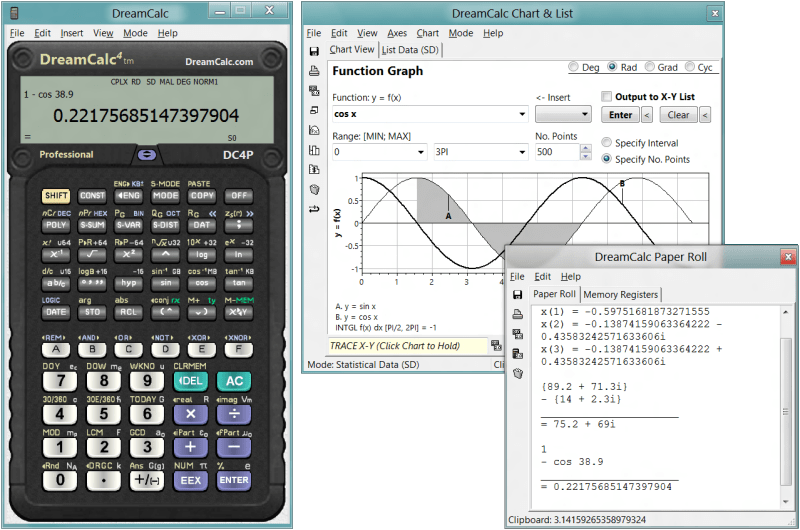Click the +/- sign key on the calculator
The height and width of the screenshot is (530, 800).
tap(147, 481)
